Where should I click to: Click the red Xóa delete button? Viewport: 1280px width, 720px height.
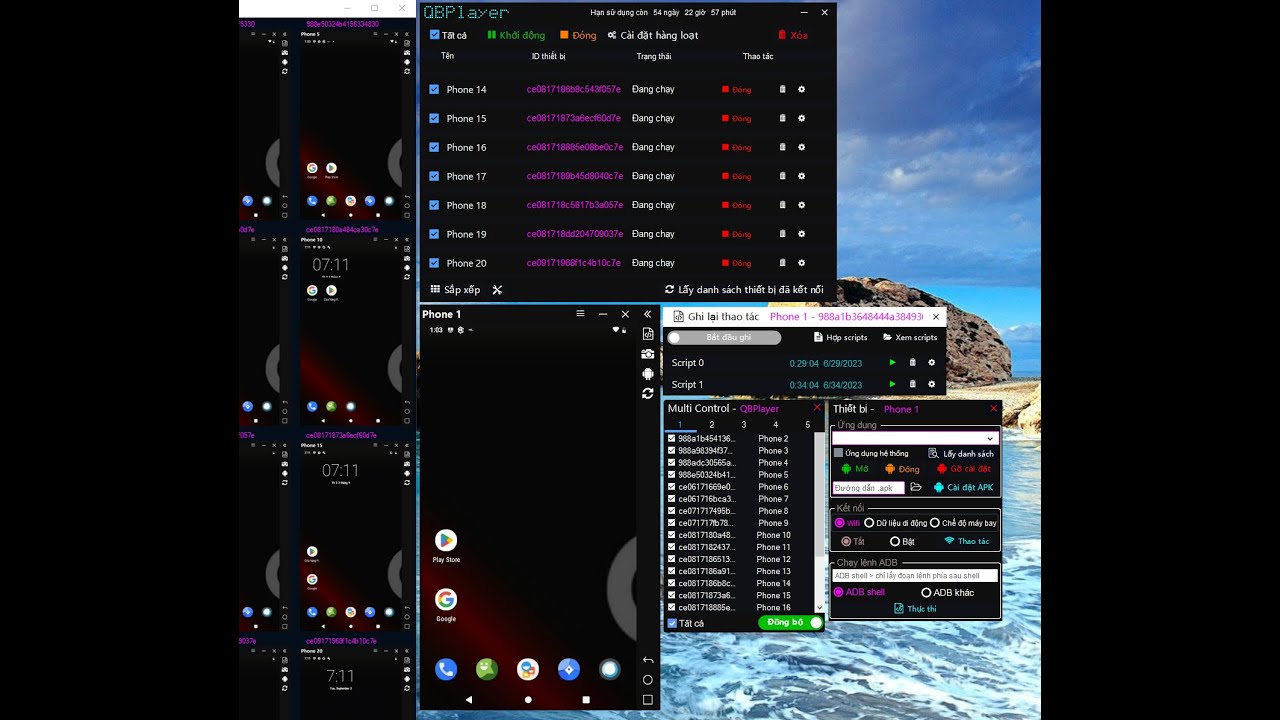coord(792,35)
